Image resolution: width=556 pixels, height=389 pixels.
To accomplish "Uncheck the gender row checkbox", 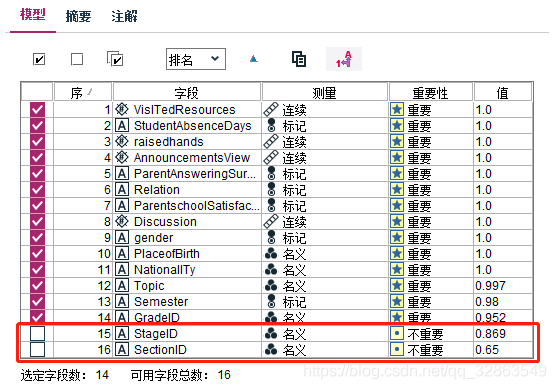I will (38, 238).
